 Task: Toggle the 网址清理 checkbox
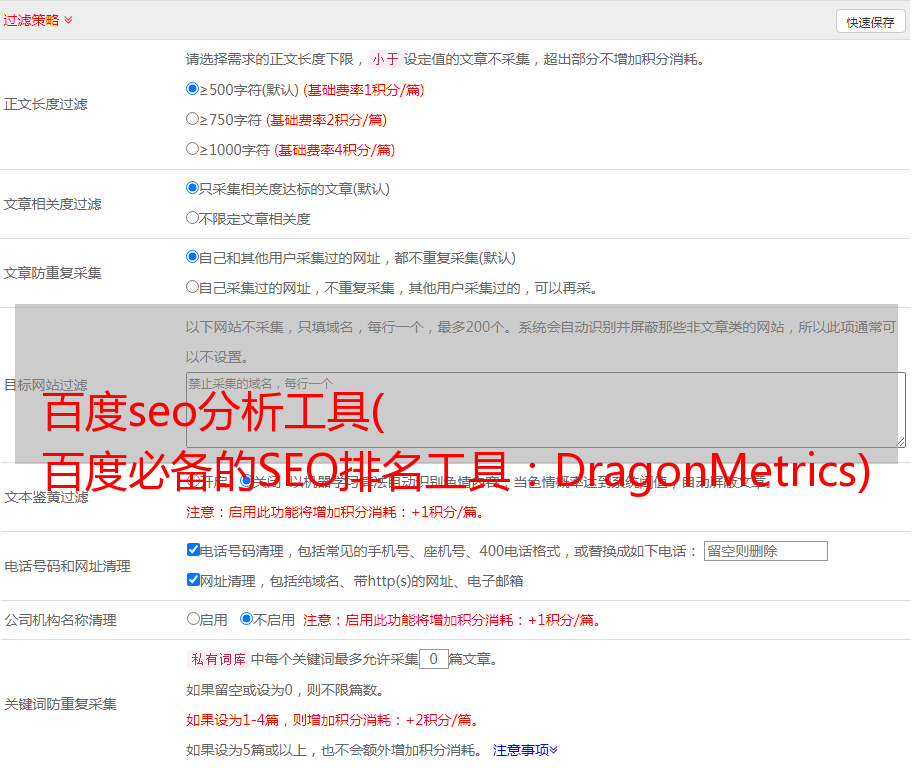coord(193,580)
